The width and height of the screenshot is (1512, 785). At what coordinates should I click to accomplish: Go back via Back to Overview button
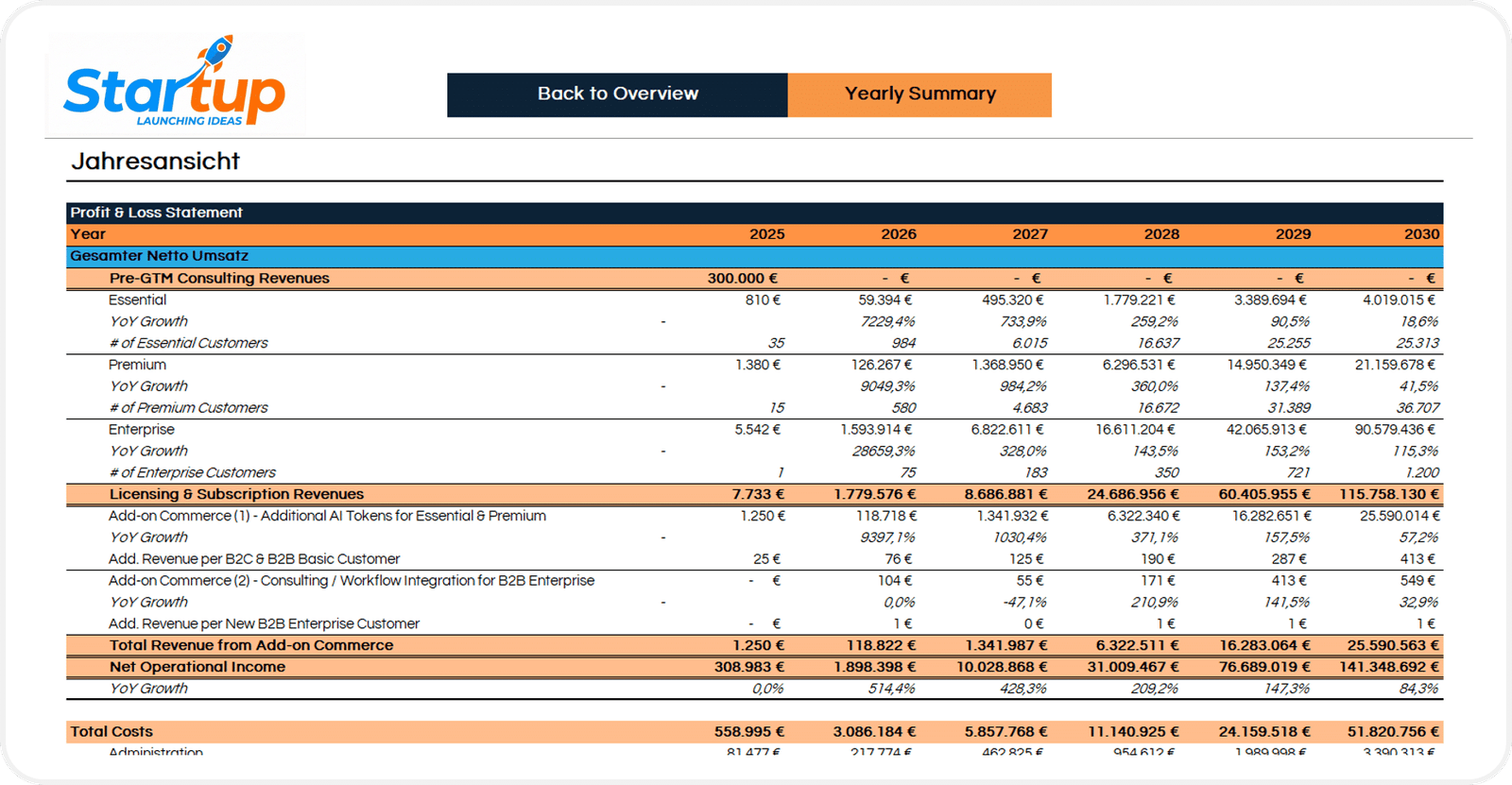click(x=617, y=94)
